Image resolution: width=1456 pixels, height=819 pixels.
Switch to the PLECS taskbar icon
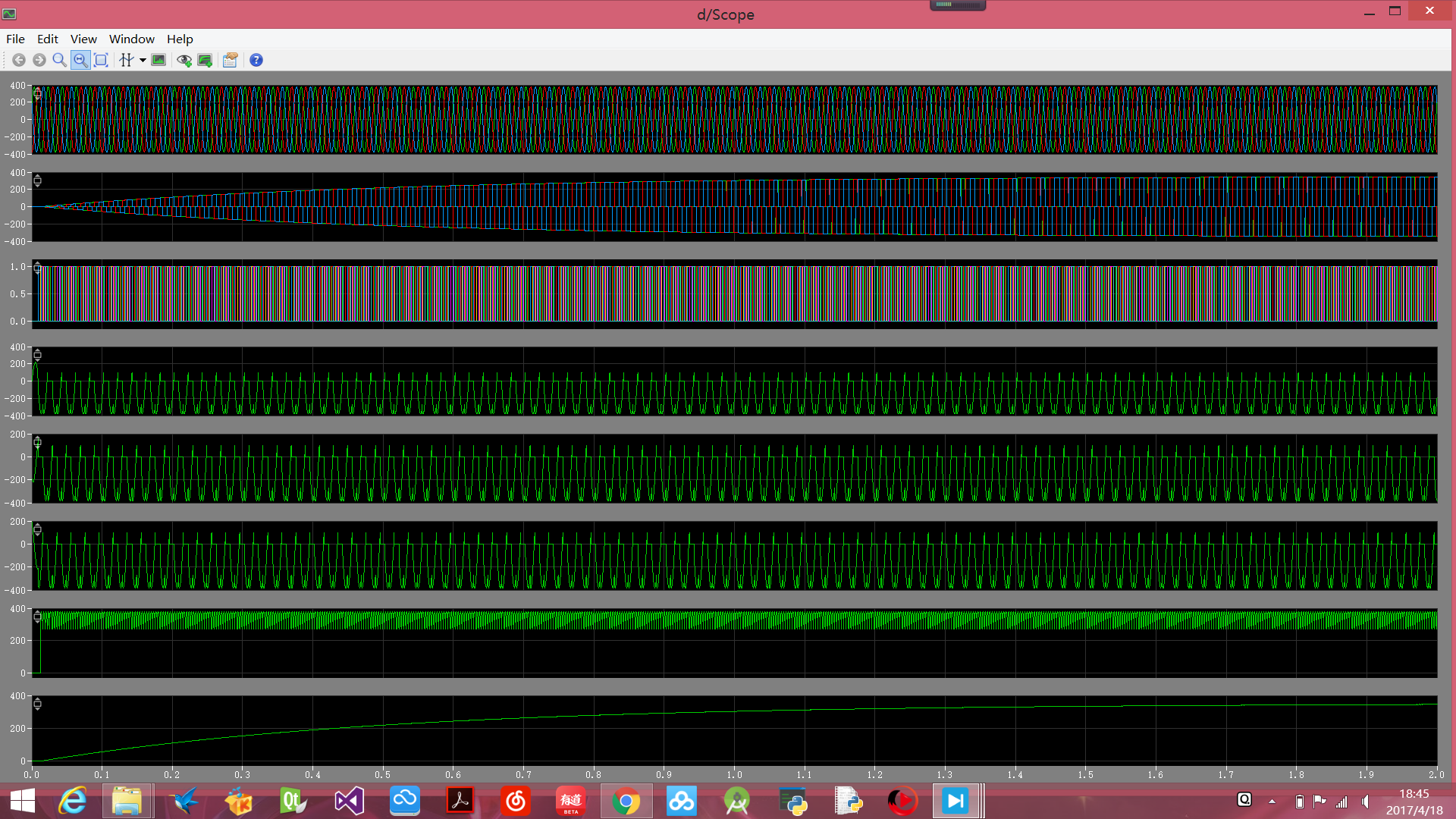(955, 801)
